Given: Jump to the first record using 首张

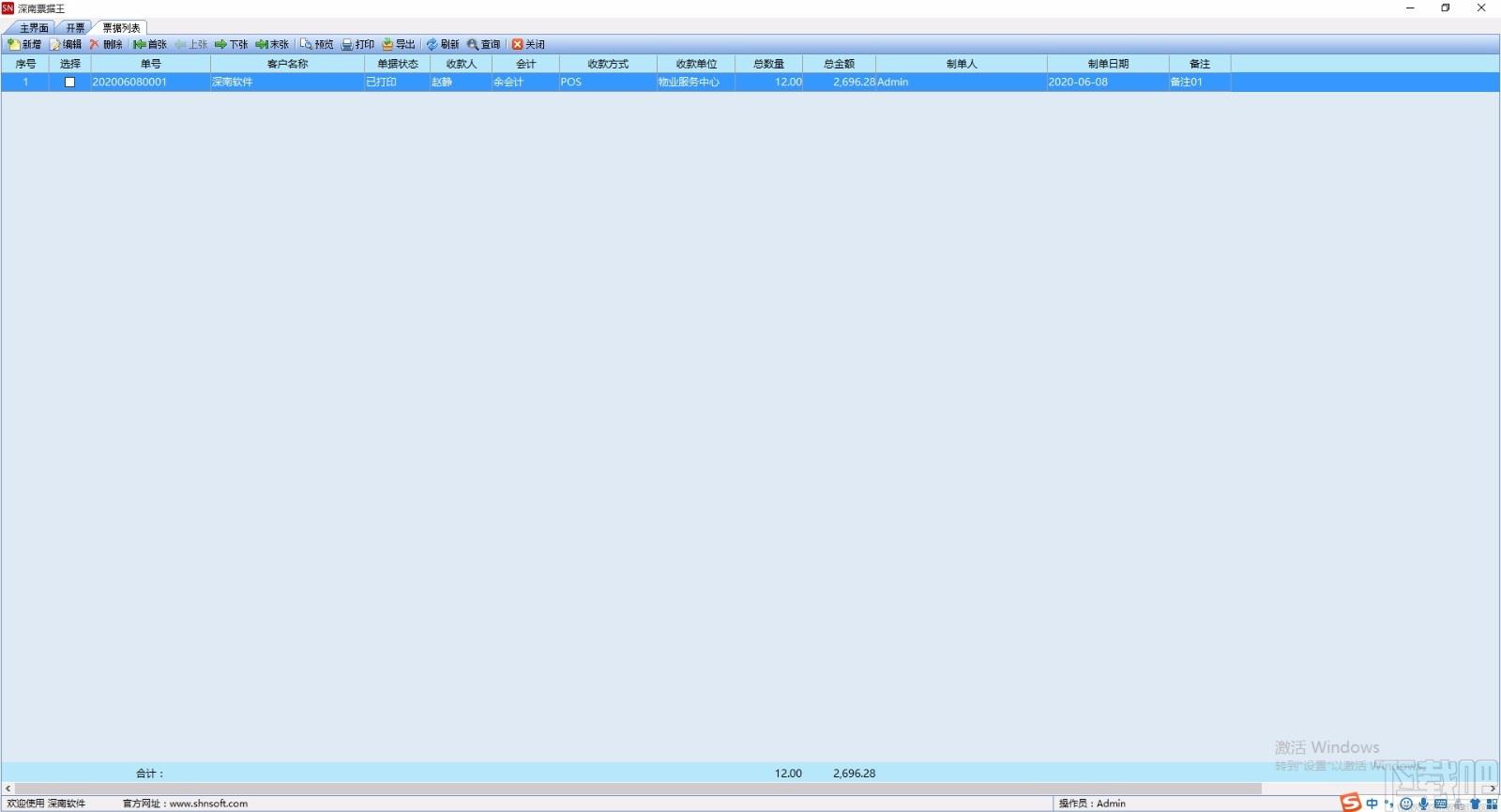Looking at the screenshot, I should (x=150, y=44).
